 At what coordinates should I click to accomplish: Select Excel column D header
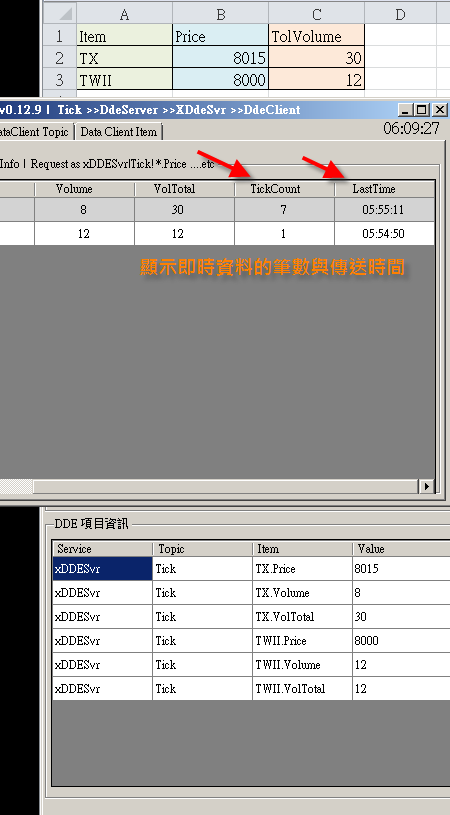pyautogui.click(x=400, y=15)
